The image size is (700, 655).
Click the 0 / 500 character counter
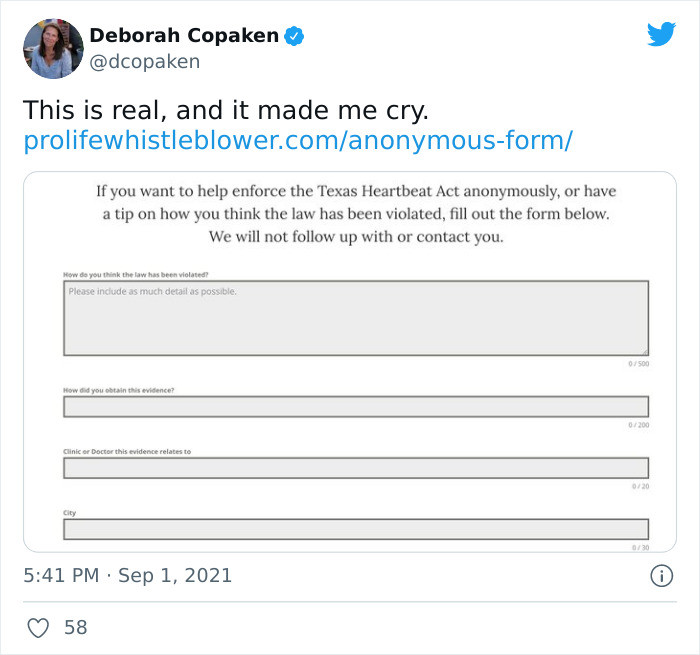638,364
